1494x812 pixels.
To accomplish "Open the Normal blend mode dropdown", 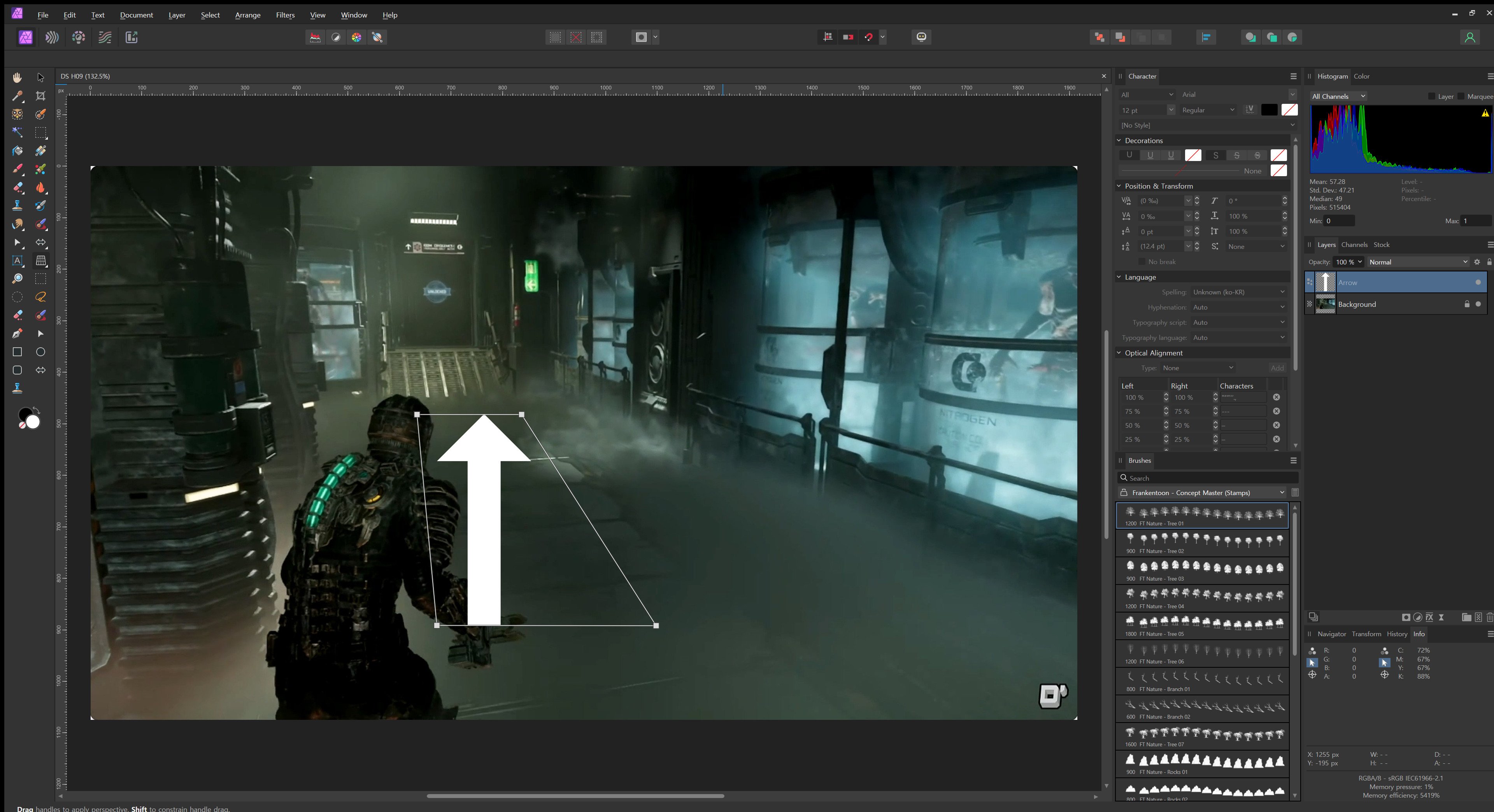I will 1418,262.
